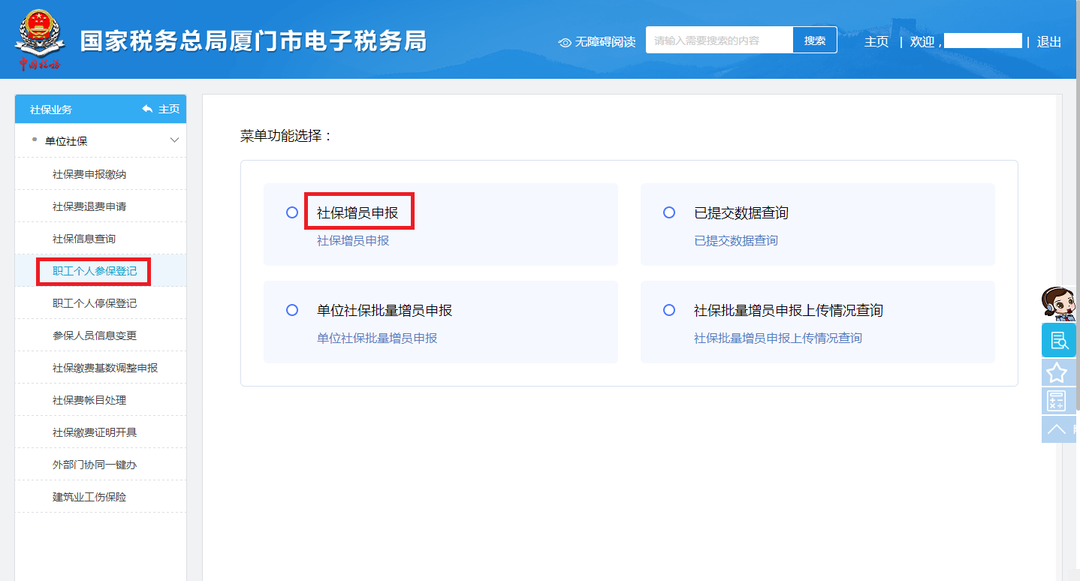Open 社保缴费证明开具 menu item
This screenshot has width=1080, height=581.
tap(94, 432)
